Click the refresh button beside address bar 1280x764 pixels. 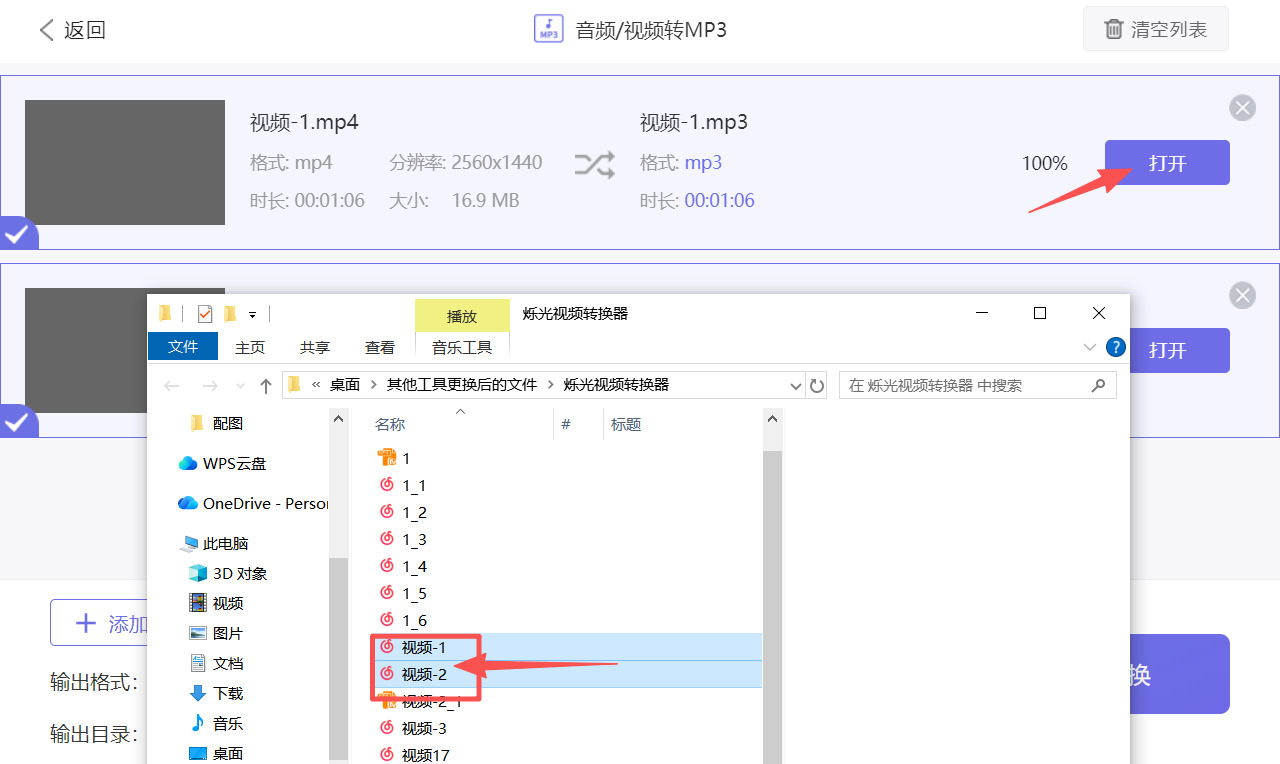pyautogui.click(x=817, y=386)
